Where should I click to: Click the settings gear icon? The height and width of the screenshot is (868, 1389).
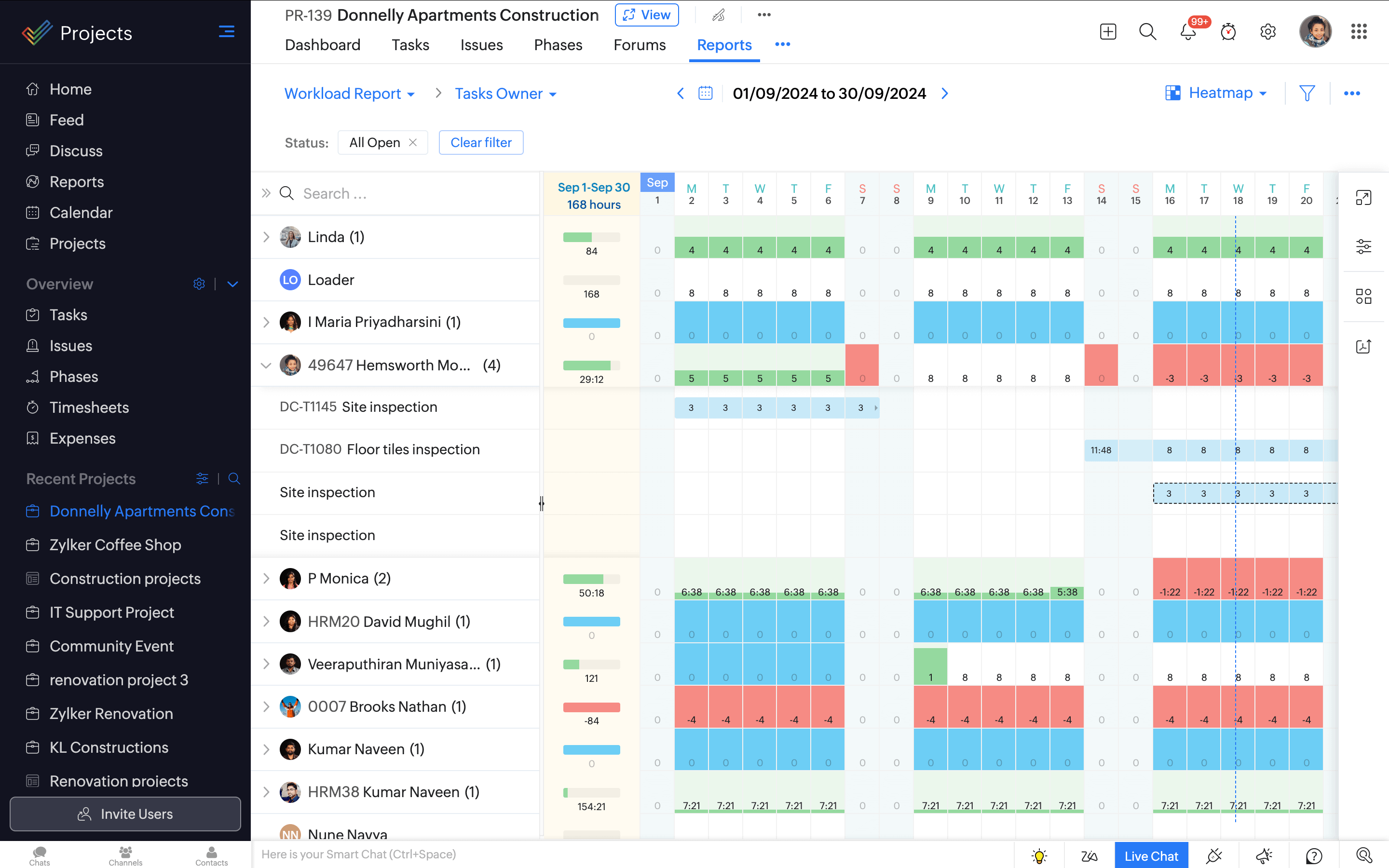pos(1268,31)
